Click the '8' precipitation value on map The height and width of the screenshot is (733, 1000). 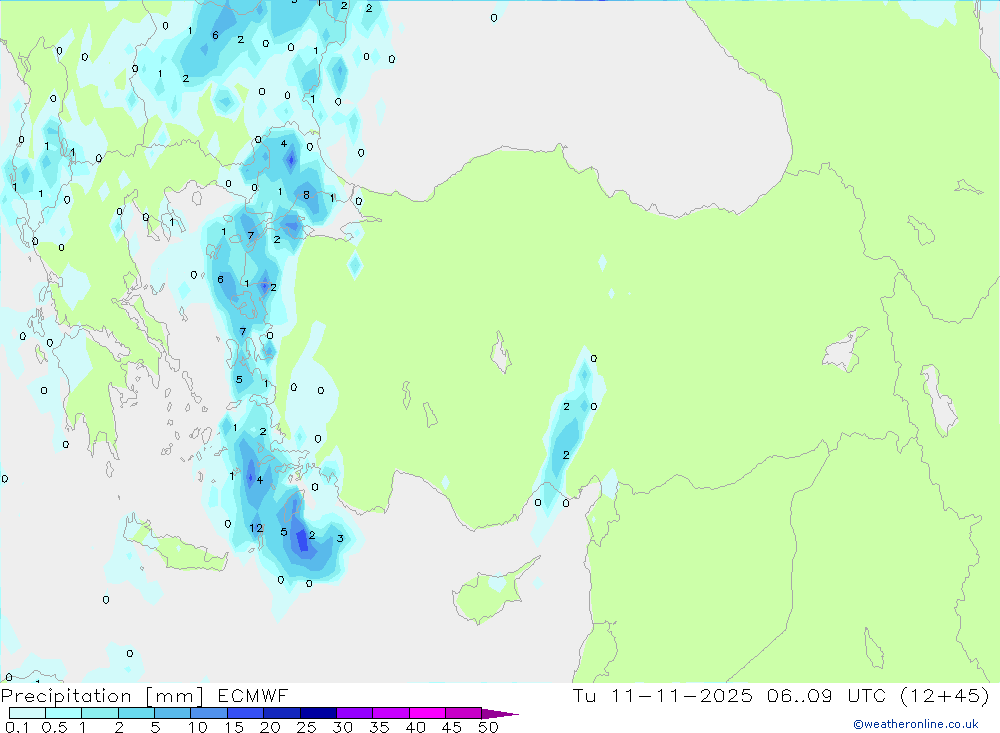tap(306, 195)
